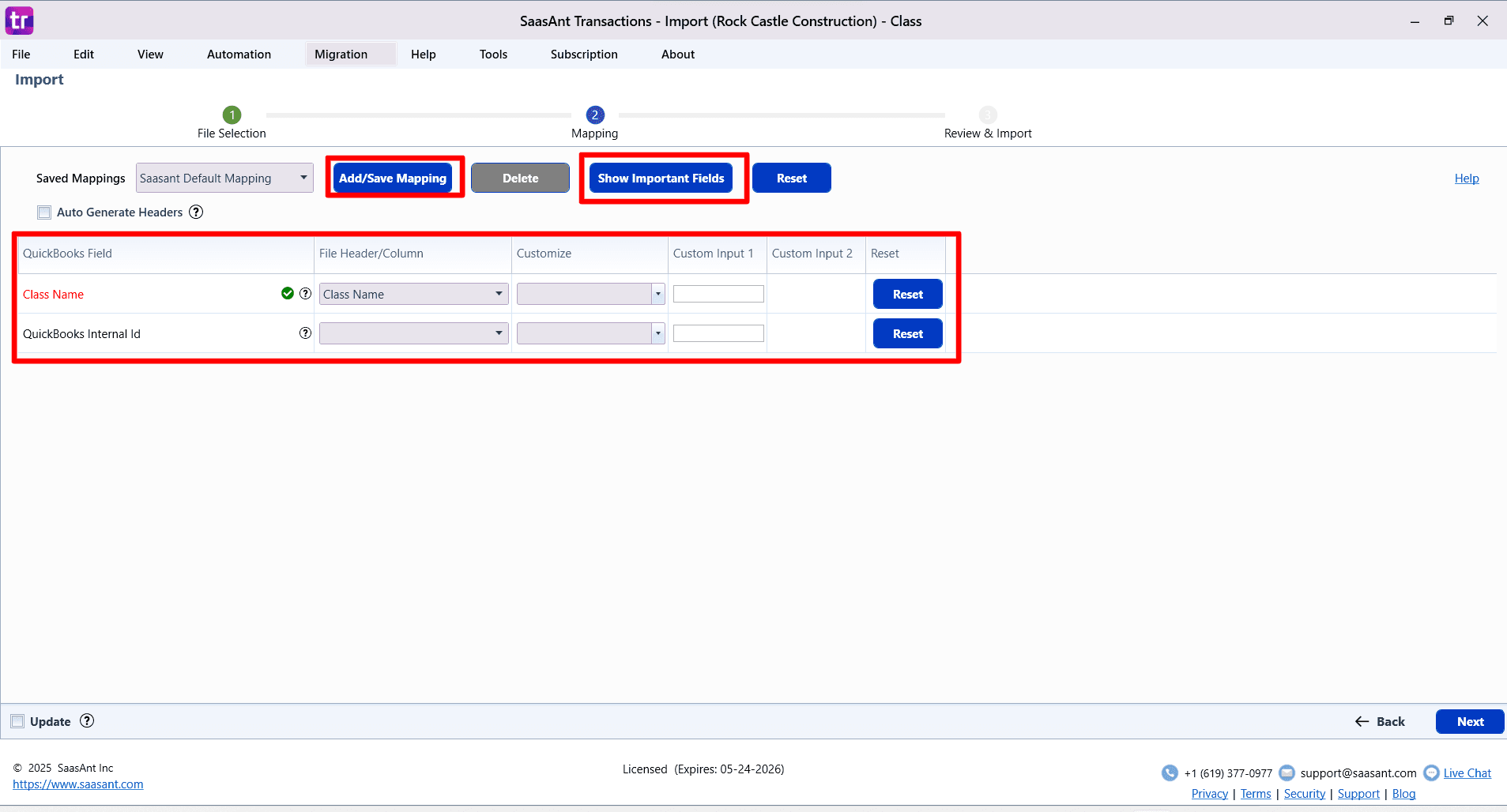Viewport: 1507px width, 812px height.
Task: Click the email envelope icon in footer
Action: point(1287,773)
